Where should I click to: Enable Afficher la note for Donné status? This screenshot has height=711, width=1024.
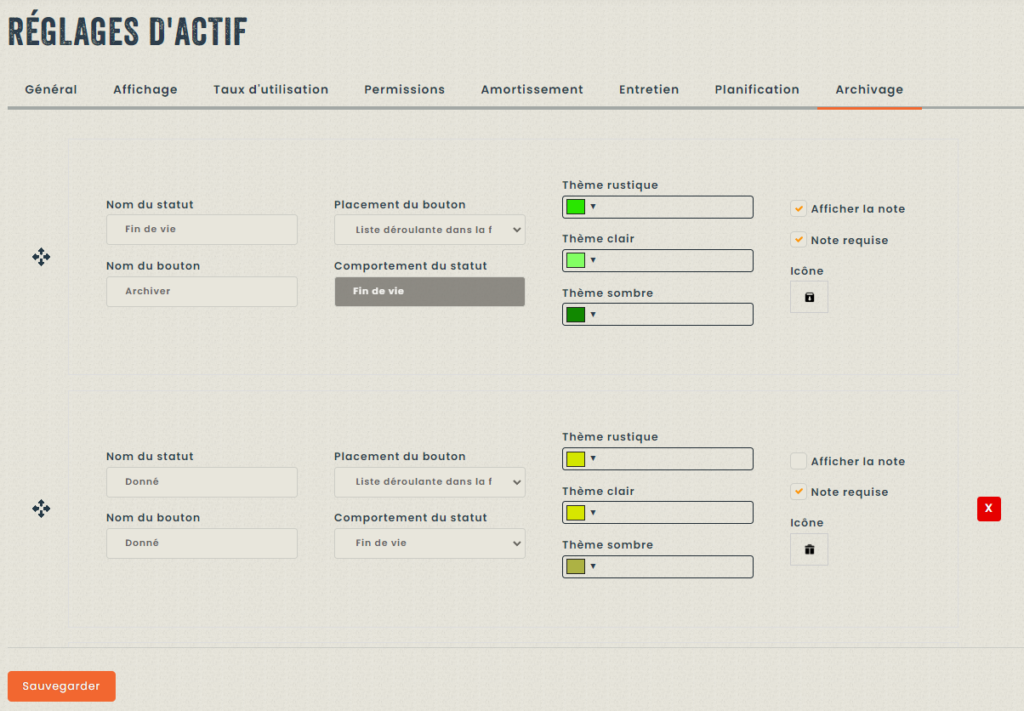(798, 461)
